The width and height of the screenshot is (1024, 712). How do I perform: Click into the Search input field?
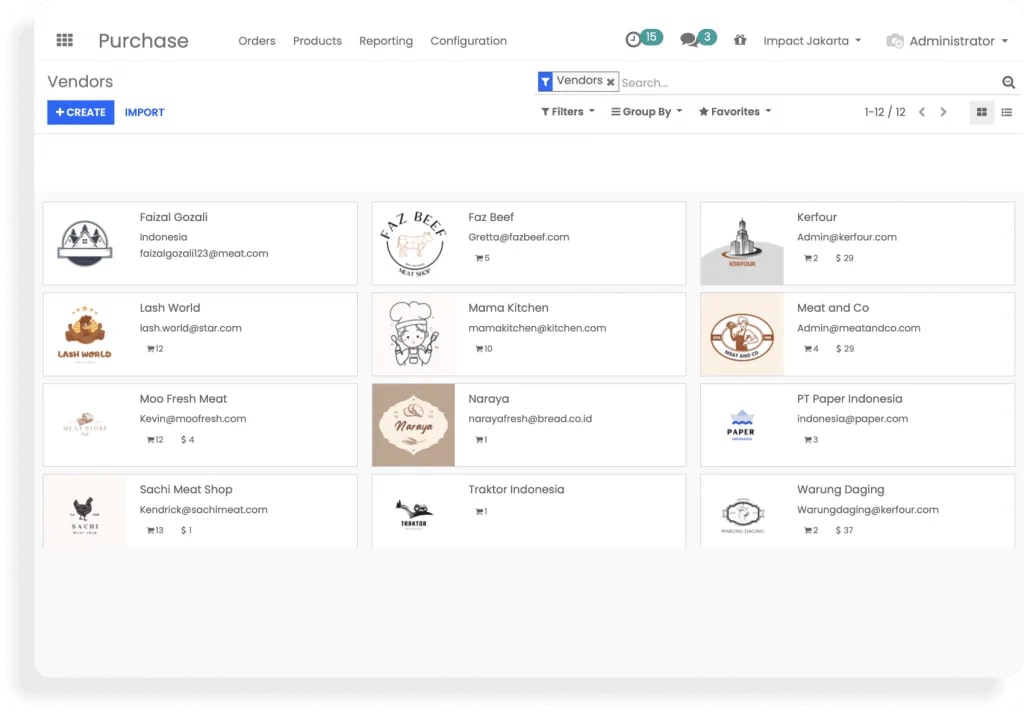click(x=800, y=83)
